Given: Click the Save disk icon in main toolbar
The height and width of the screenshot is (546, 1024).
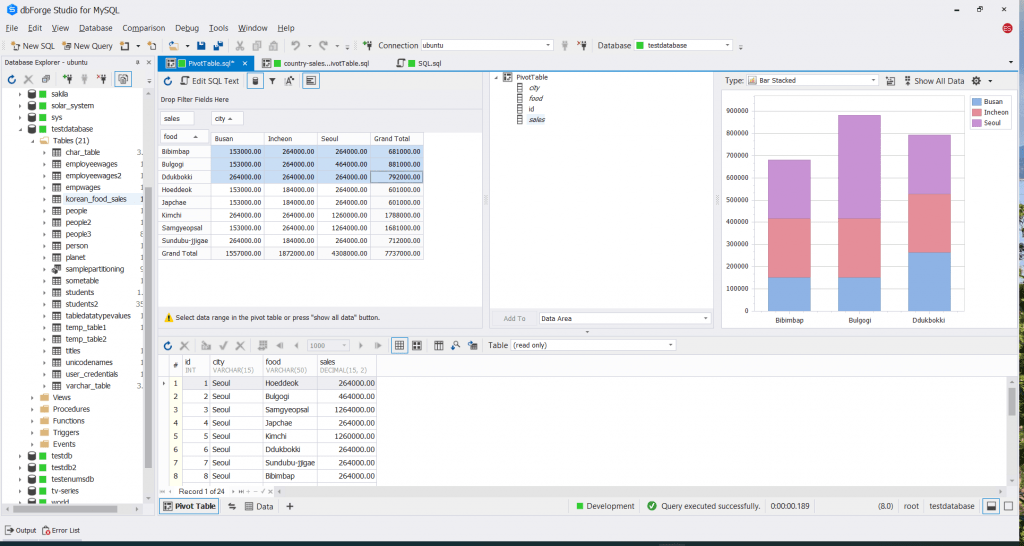Looking at the screenshot, I should [x=201, y=46].
